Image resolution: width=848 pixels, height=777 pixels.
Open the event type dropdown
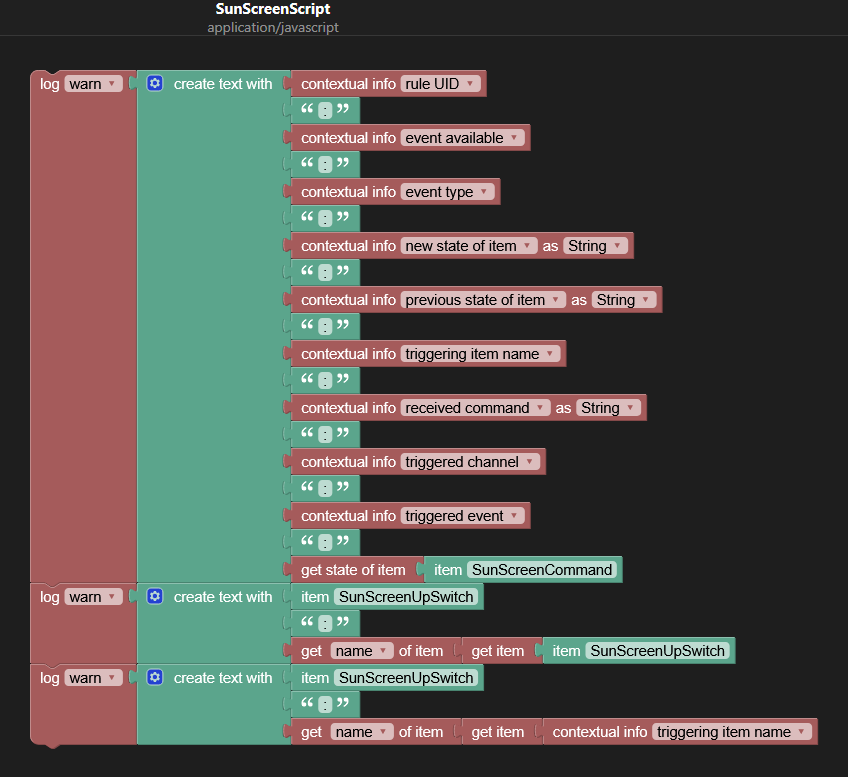[x=447, y=192]
